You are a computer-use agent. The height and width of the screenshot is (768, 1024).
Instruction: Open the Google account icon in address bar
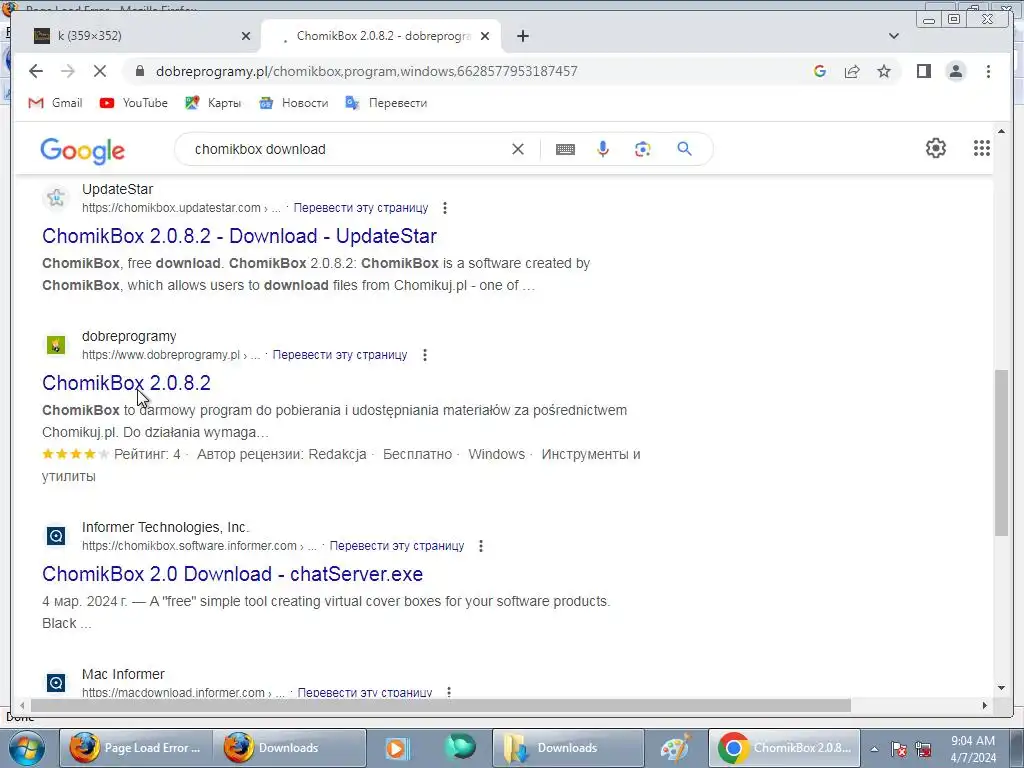[x=820, y=71]
